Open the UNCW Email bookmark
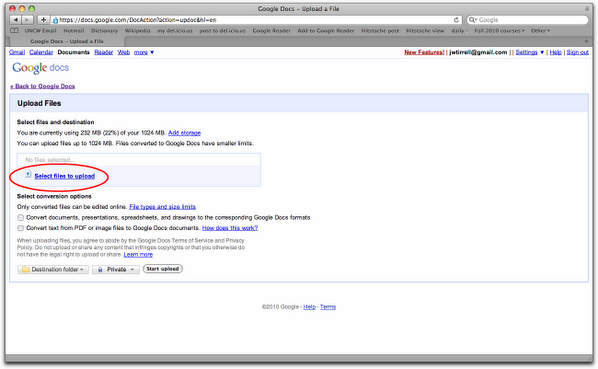Viewport: 598px width, 369px height. (40, 30)
